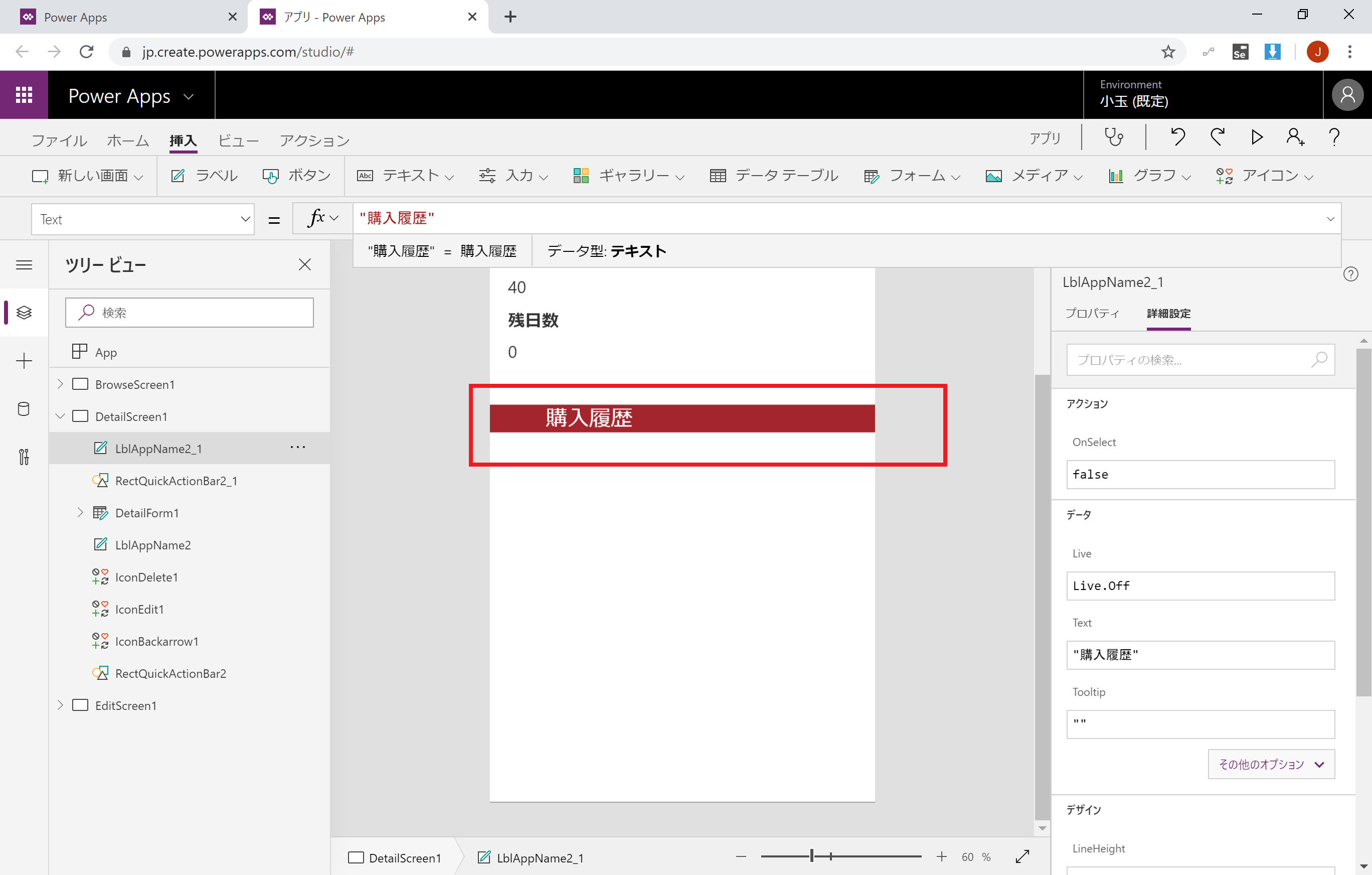Collapse sidebar using hamburger menu icon
The height and width of the screenshot is (875, 1372).
[24, 264]
